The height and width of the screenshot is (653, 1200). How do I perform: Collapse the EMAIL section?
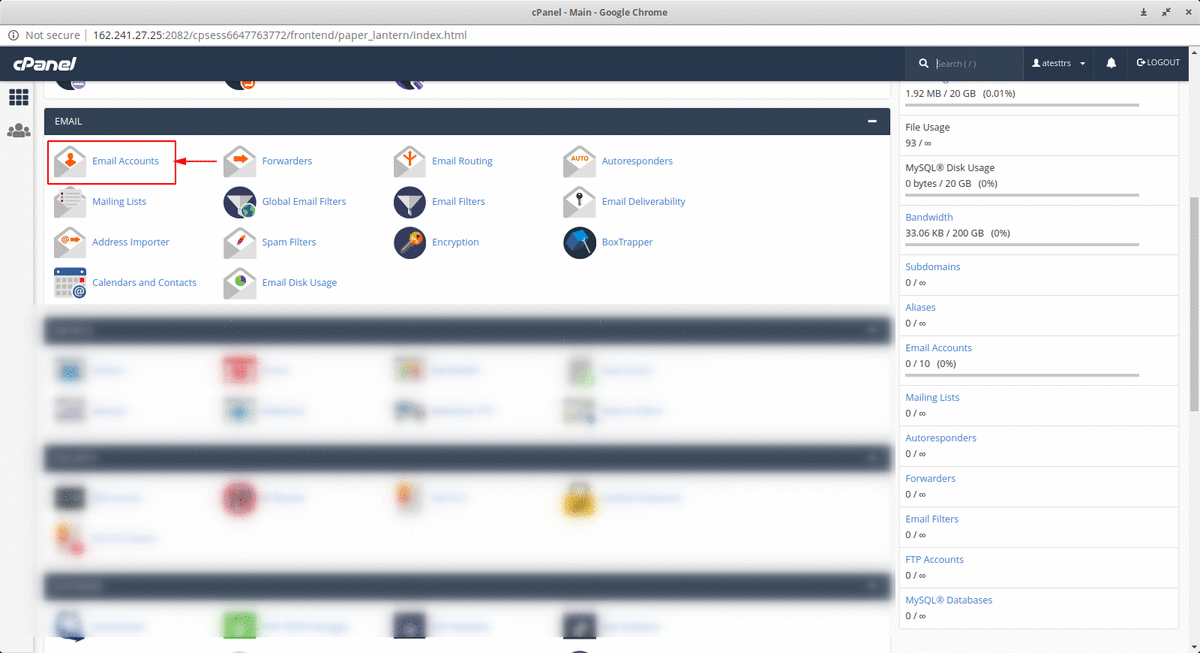(x=872, y=121)
